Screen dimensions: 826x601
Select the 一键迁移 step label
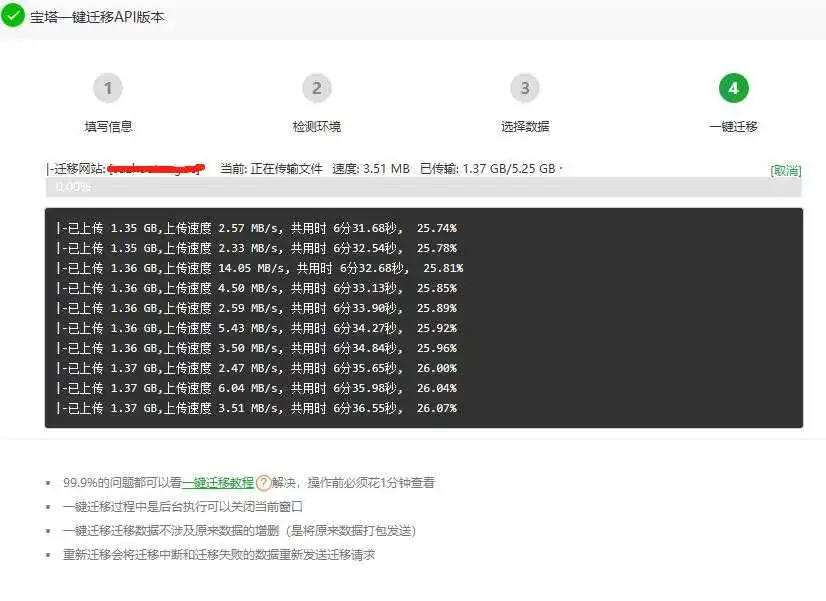(x=734, y=124)
